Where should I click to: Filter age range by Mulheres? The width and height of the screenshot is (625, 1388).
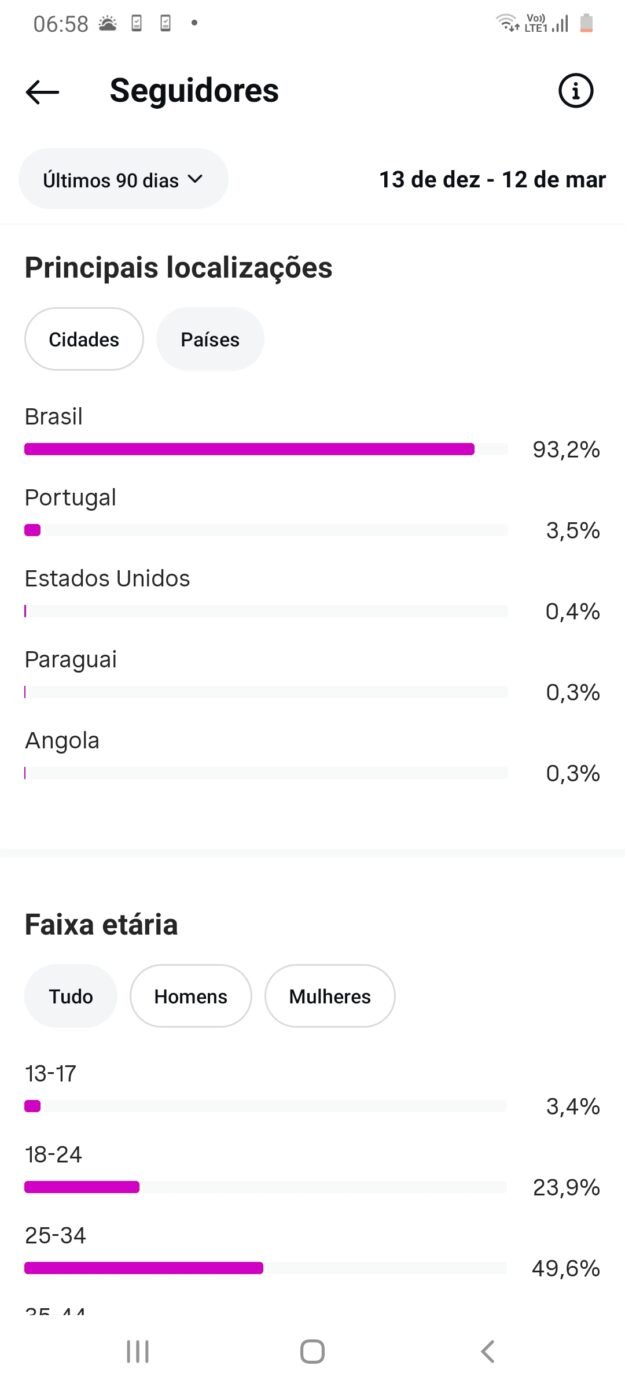pos(329,996)
